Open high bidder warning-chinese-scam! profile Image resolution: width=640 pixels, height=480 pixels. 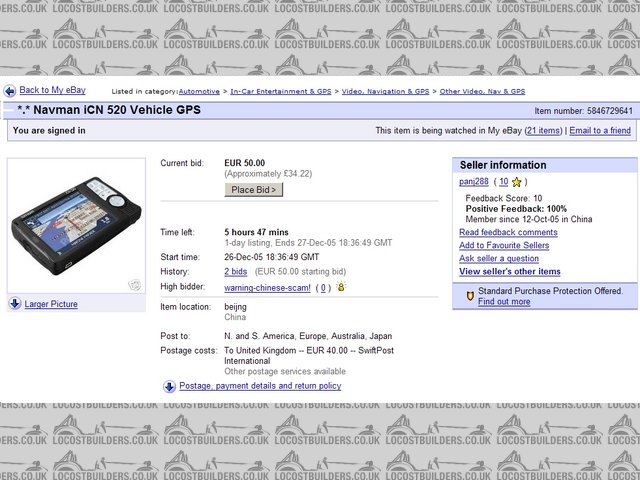(x=267, y=288)
